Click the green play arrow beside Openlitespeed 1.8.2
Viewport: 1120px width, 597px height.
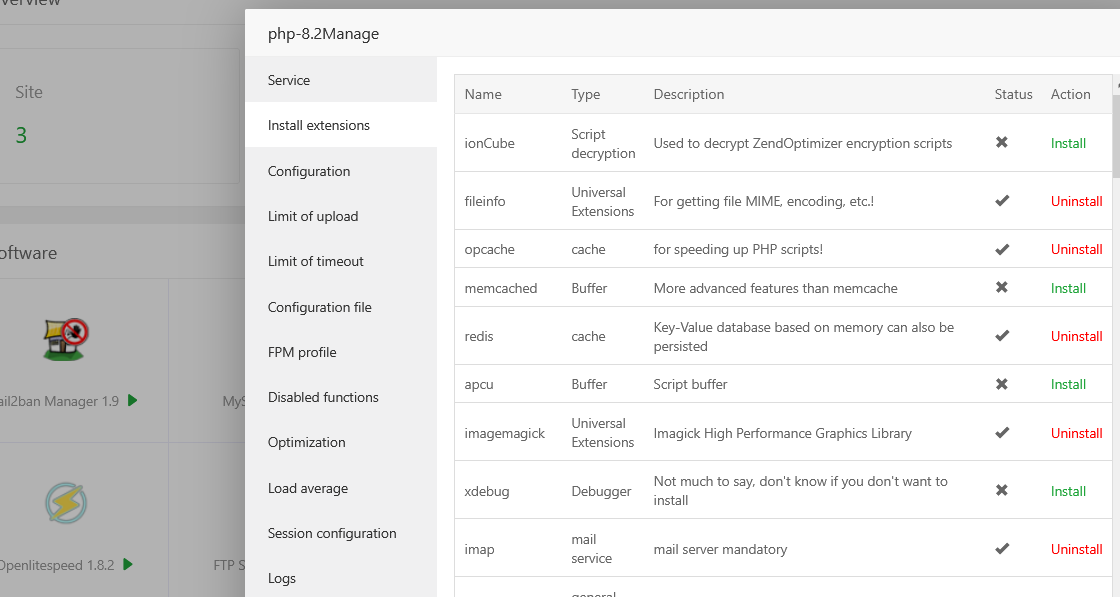(x=128, y=564)
